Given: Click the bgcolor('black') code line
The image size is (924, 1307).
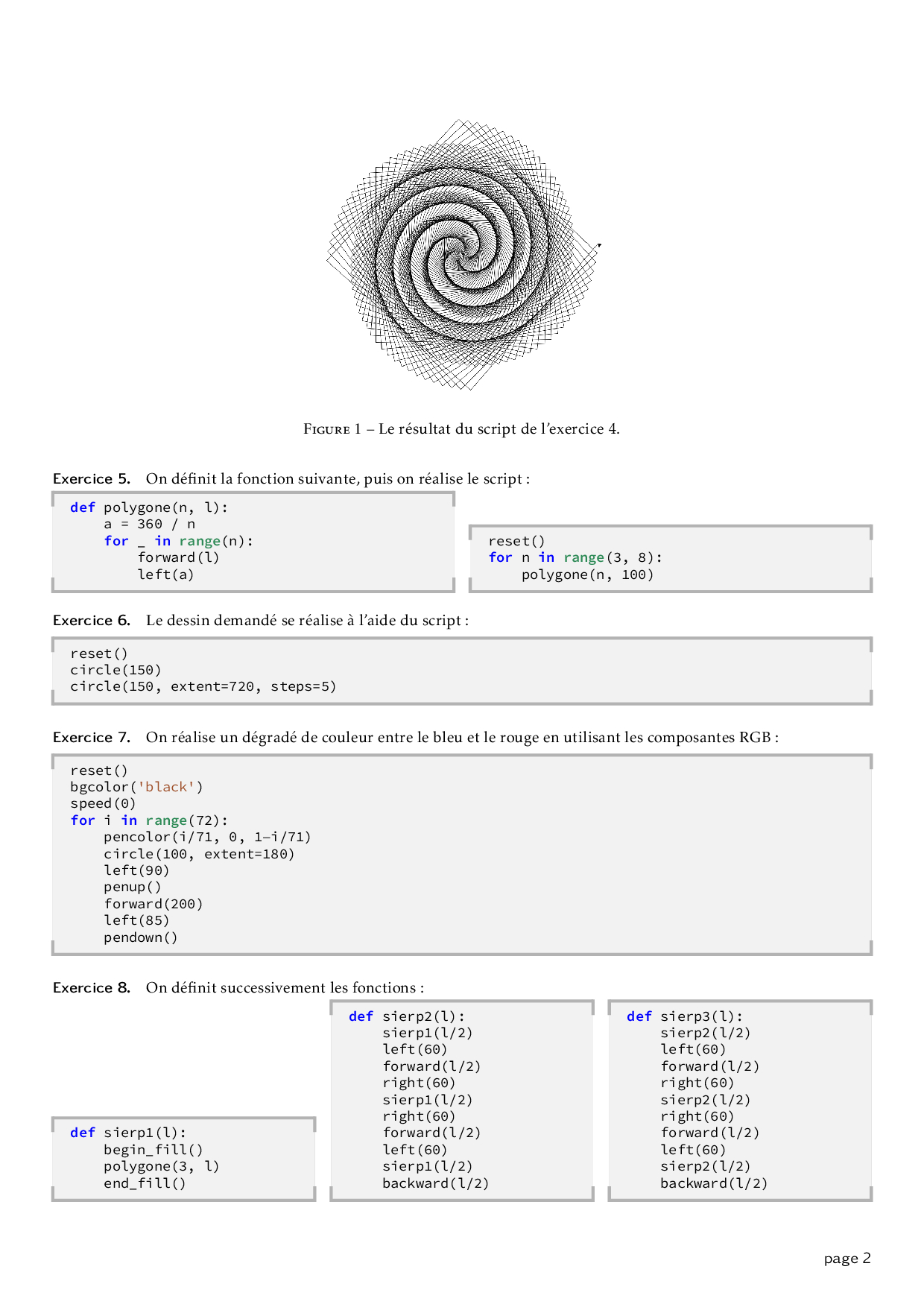Looking at the screenshot, I should click(136, 787).
